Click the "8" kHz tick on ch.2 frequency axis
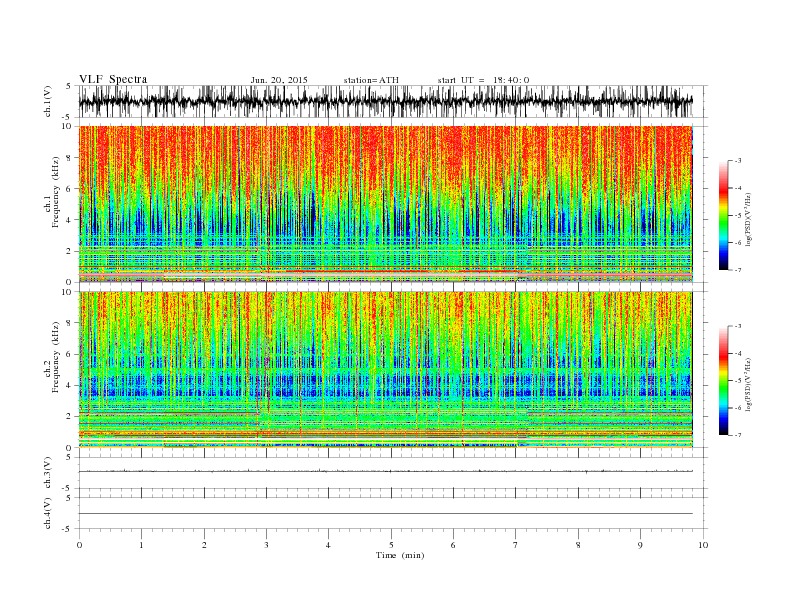Image resolution: width=792 pixels, height=612 pixels. [x=70, y=323]
